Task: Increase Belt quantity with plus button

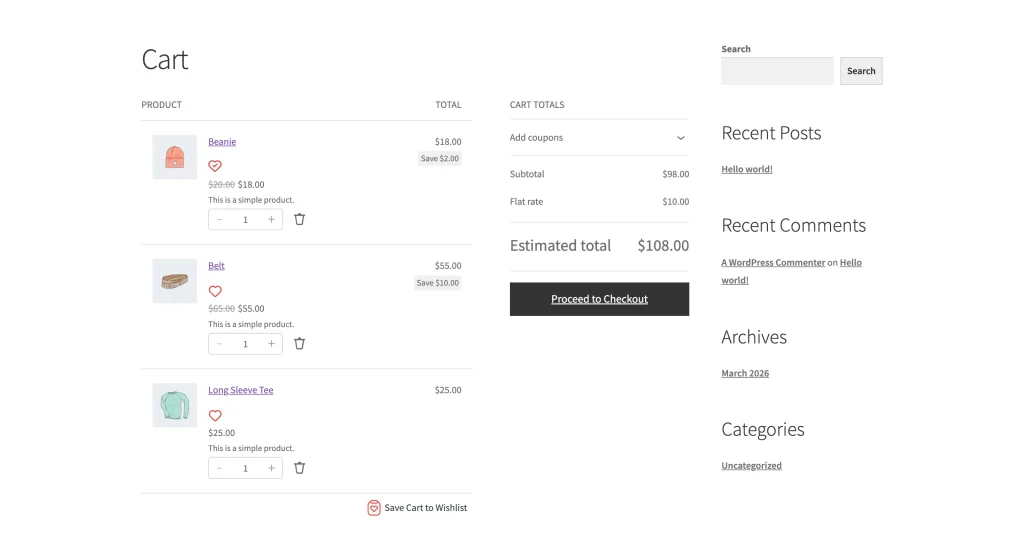Action: (271, 343)
